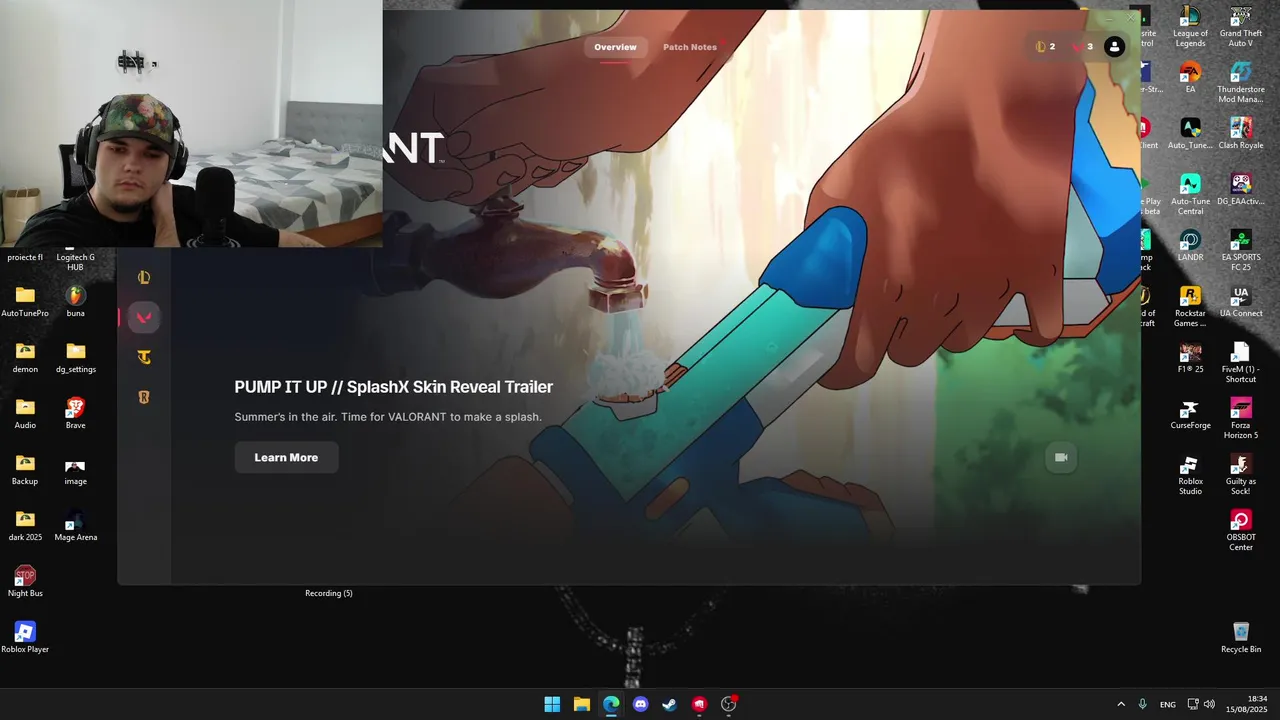Click the gold currency counter showing 2

tap(1045, 47)
